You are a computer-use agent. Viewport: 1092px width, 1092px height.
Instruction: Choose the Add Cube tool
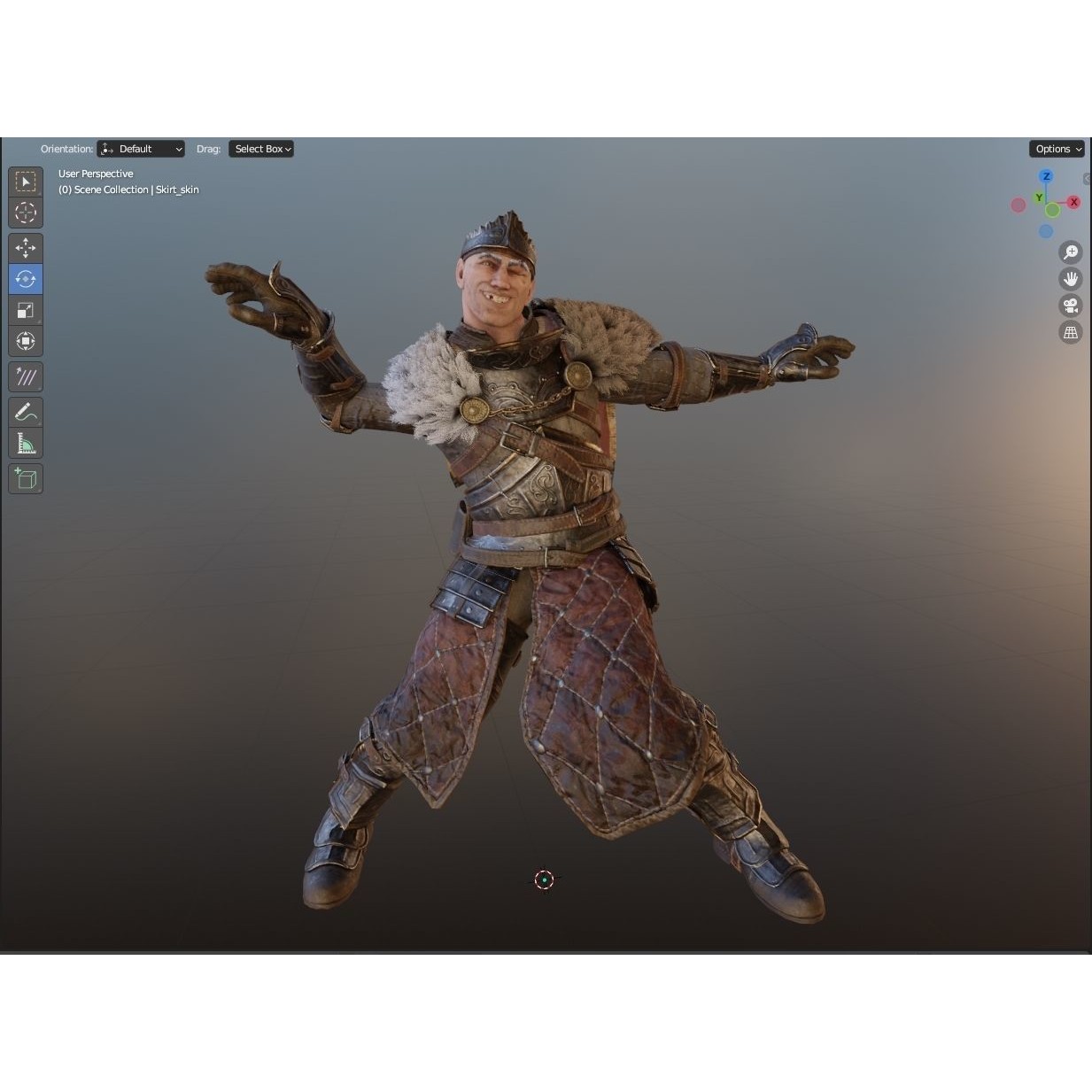click(26, 478)
